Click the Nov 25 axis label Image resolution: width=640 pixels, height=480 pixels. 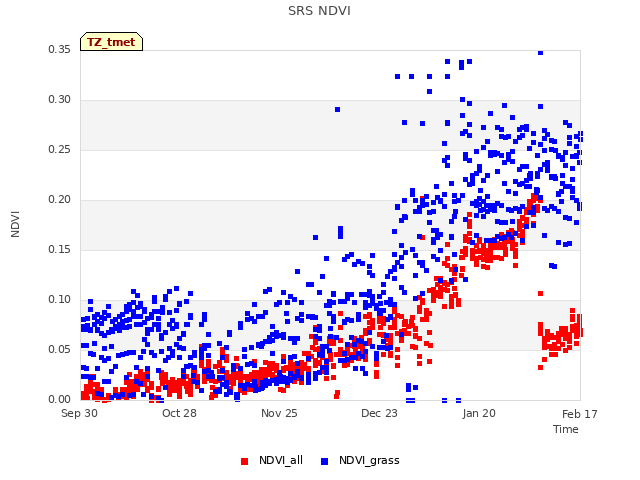coord(279,413)
